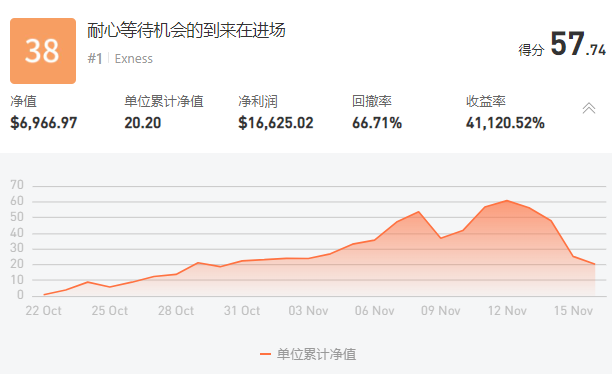Click the 回撤率 label
Screen dimensions: 612x374
click(x=372, y=102)
